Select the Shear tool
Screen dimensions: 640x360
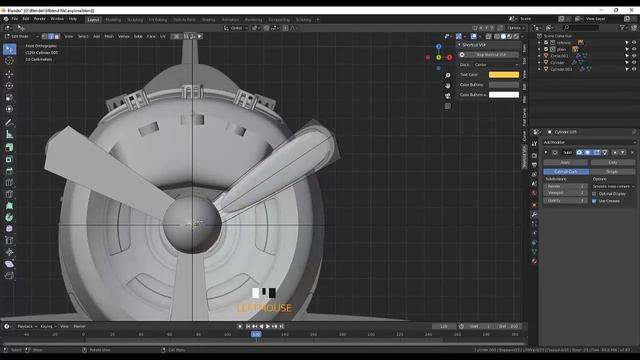click(x=9, y=264)
